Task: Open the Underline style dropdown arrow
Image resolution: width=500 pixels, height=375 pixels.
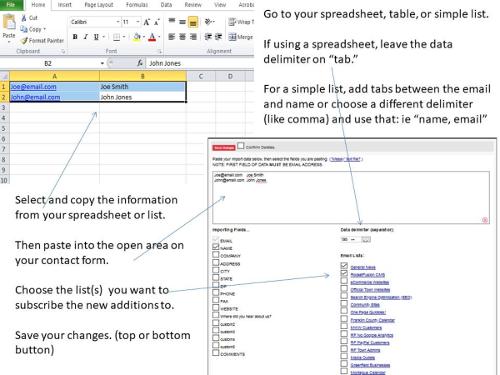Action: coord(104,37)
